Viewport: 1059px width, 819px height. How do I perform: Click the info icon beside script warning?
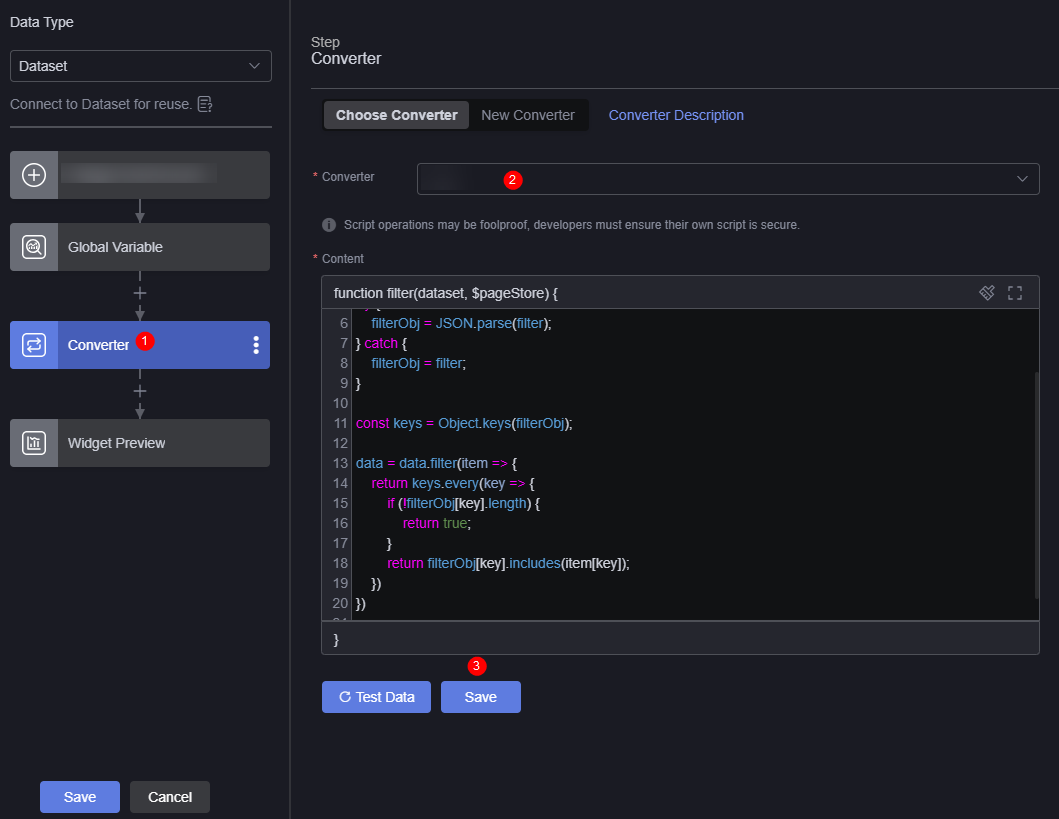tap(329, 225)
